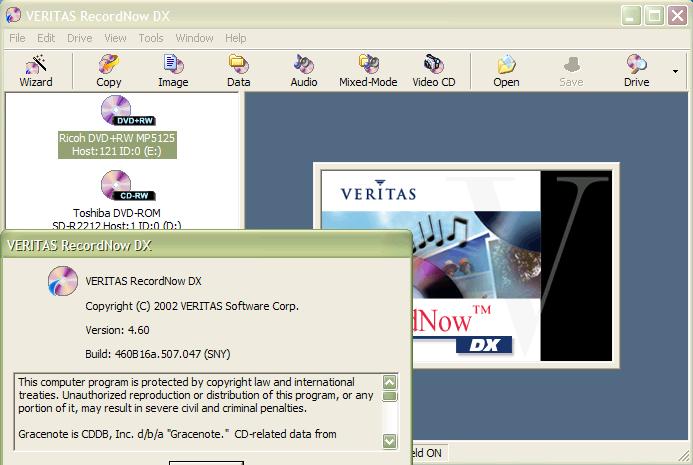Click the Toshiba DVD-ROM drive label
Image resolution: width=693 pixels, height=465 pixels.
[117, 219]
